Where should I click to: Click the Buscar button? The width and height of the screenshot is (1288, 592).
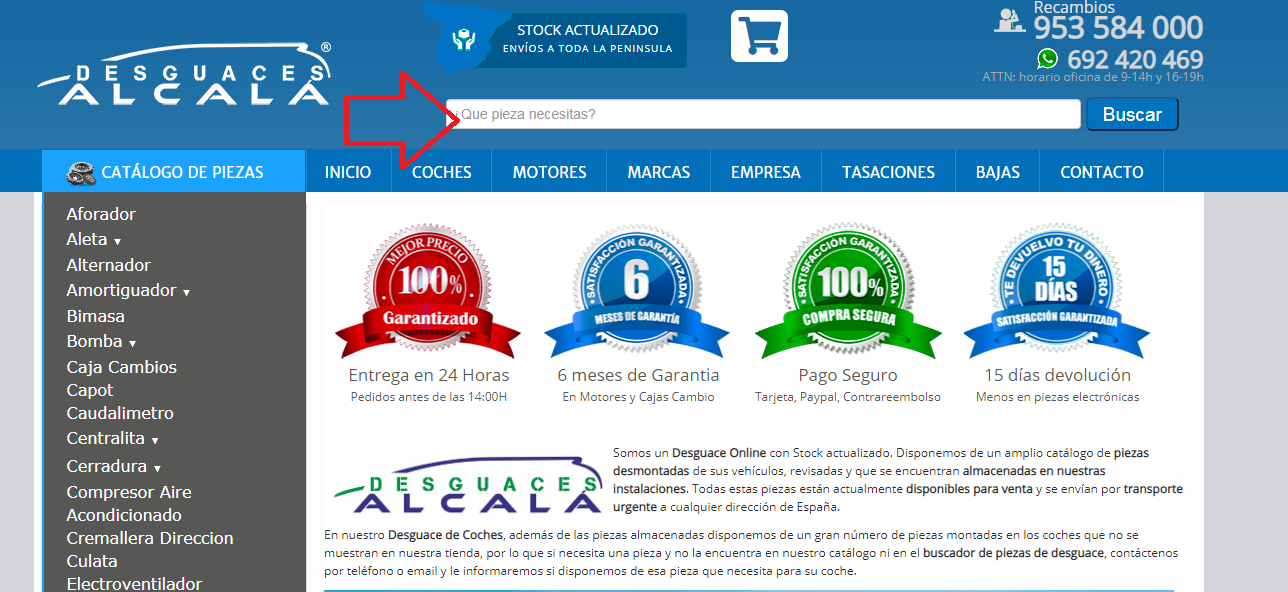tap(1132, 114)
